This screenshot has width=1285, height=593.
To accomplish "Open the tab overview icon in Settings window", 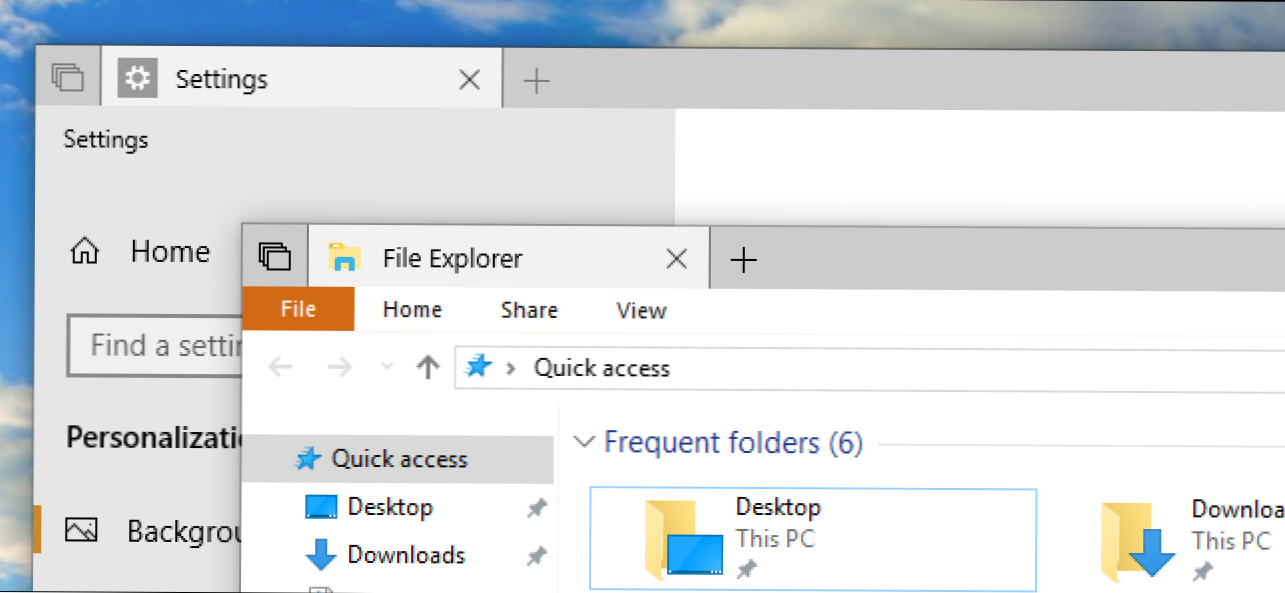I will pyautogui.click(x=68, y=78).
